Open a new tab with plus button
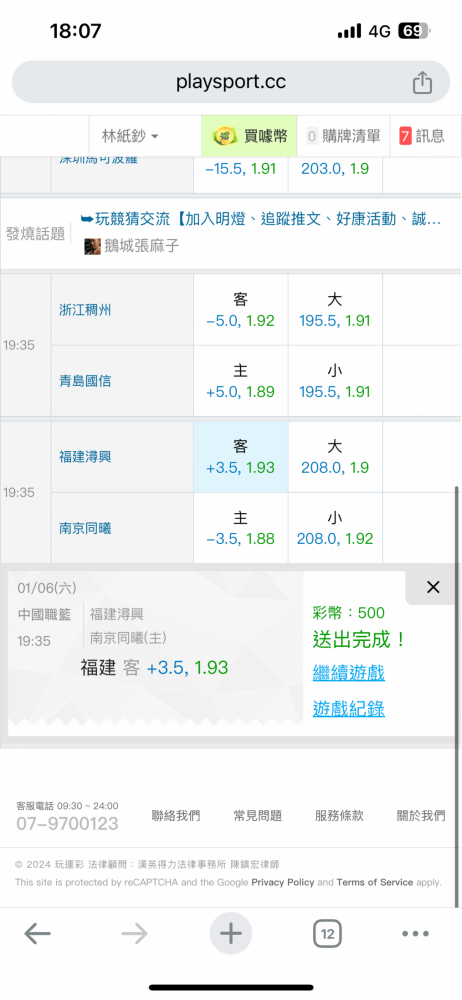 pos(230,934)
